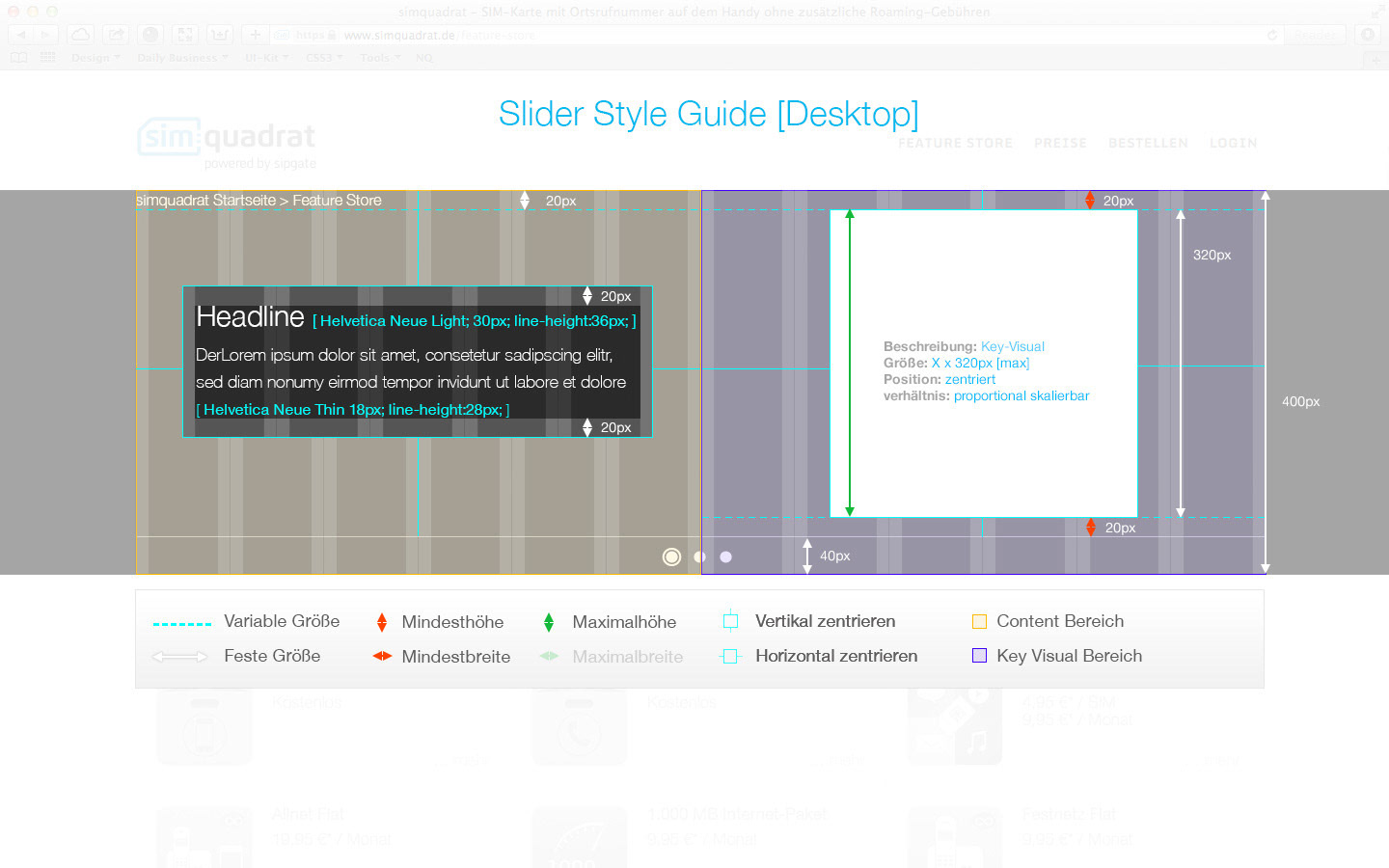Click the Reader button

(x=1315, y=35)
